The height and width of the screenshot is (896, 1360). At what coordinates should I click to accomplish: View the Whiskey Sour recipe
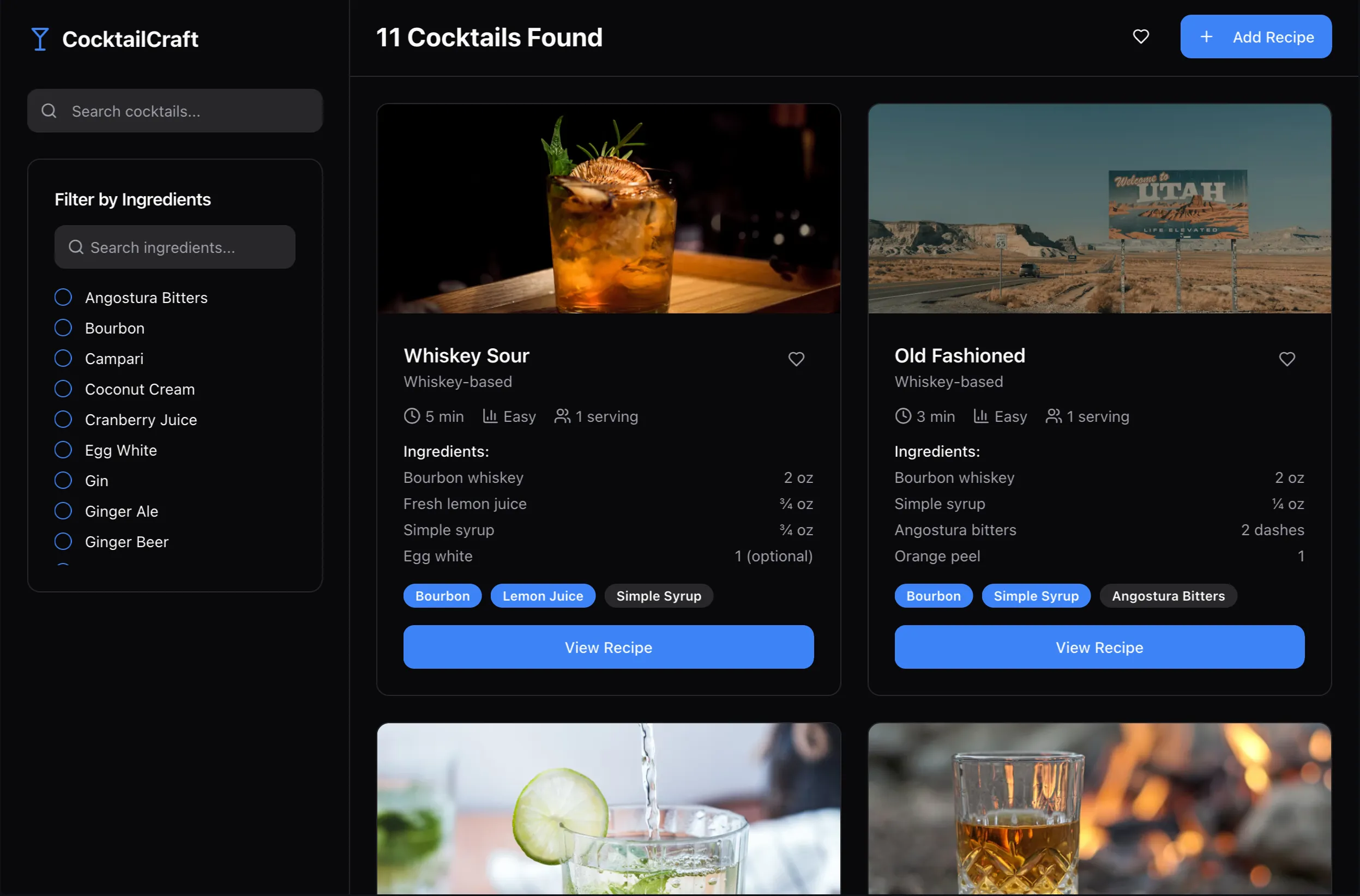click(x=608, y=647)
